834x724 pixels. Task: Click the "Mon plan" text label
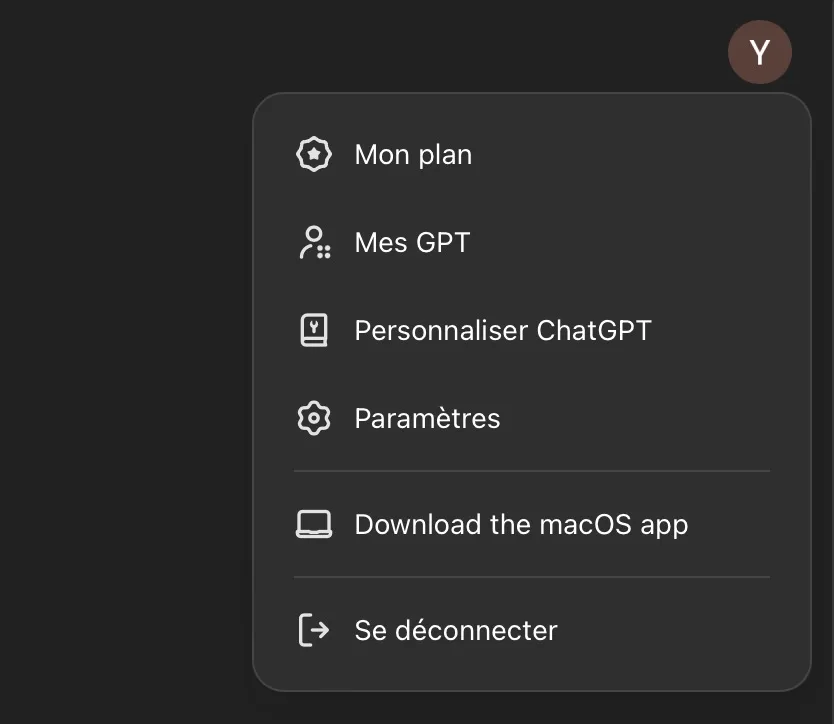(413, 155)
